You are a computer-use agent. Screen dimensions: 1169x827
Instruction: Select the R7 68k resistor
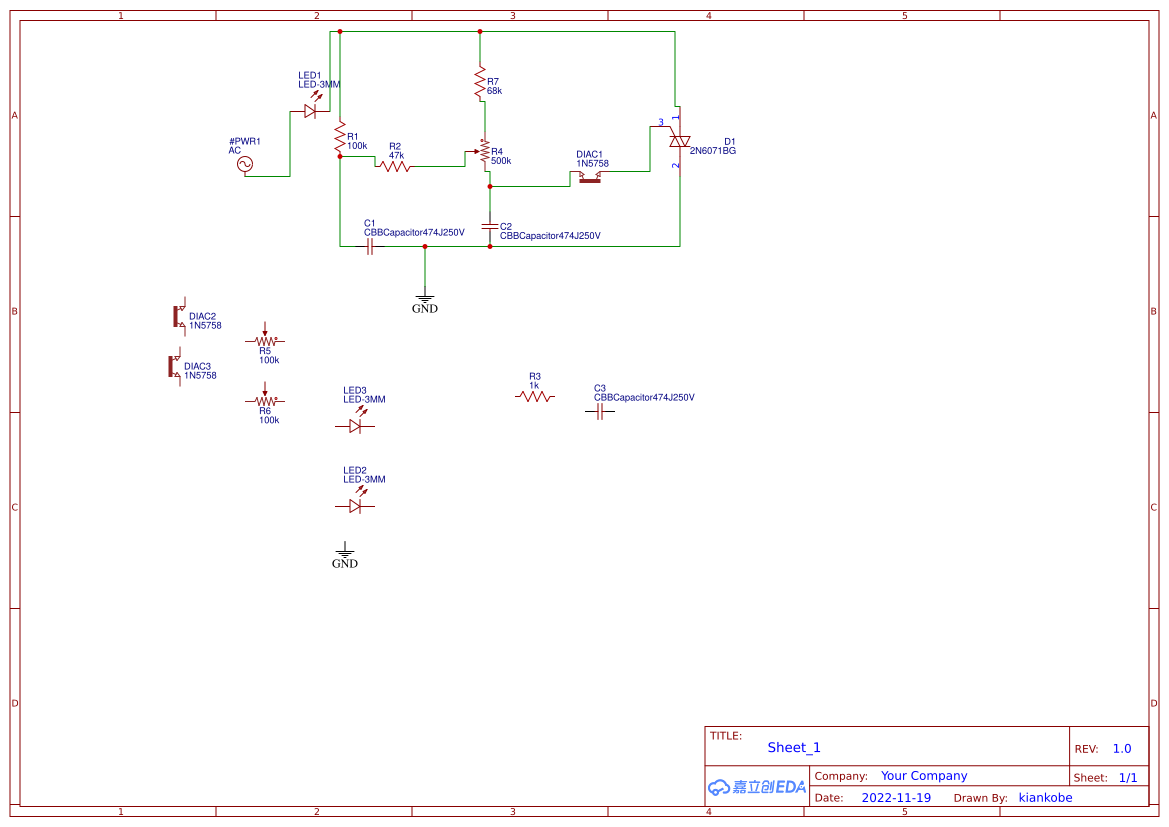(480, 84)
